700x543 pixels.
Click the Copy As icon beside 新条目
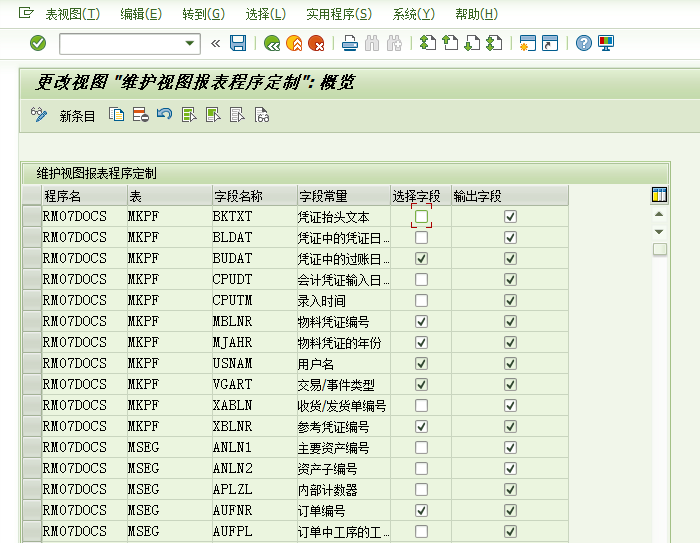coord(117,115)
